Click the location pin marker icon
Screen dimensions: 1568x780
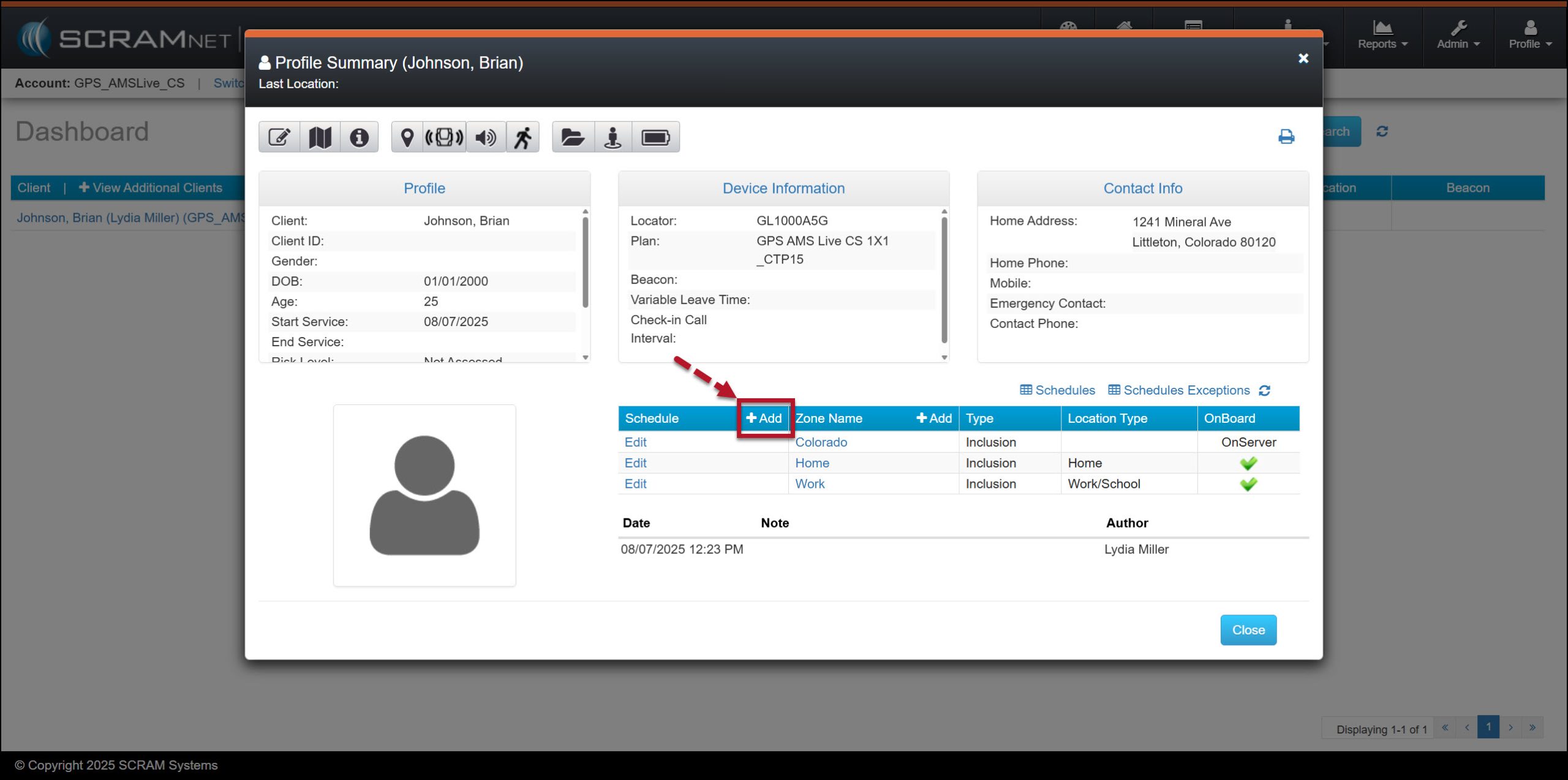pyautogui.click(x=407, y=137)
